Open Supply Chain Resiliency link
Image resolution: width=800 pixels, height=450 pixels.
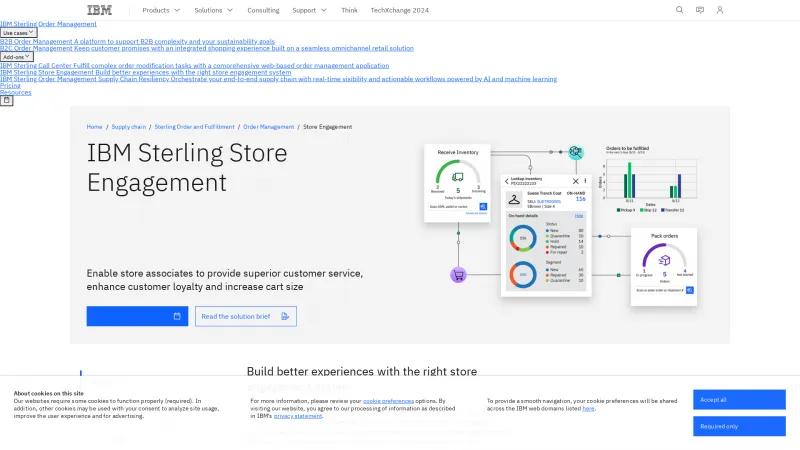click(x=279, y=79)
